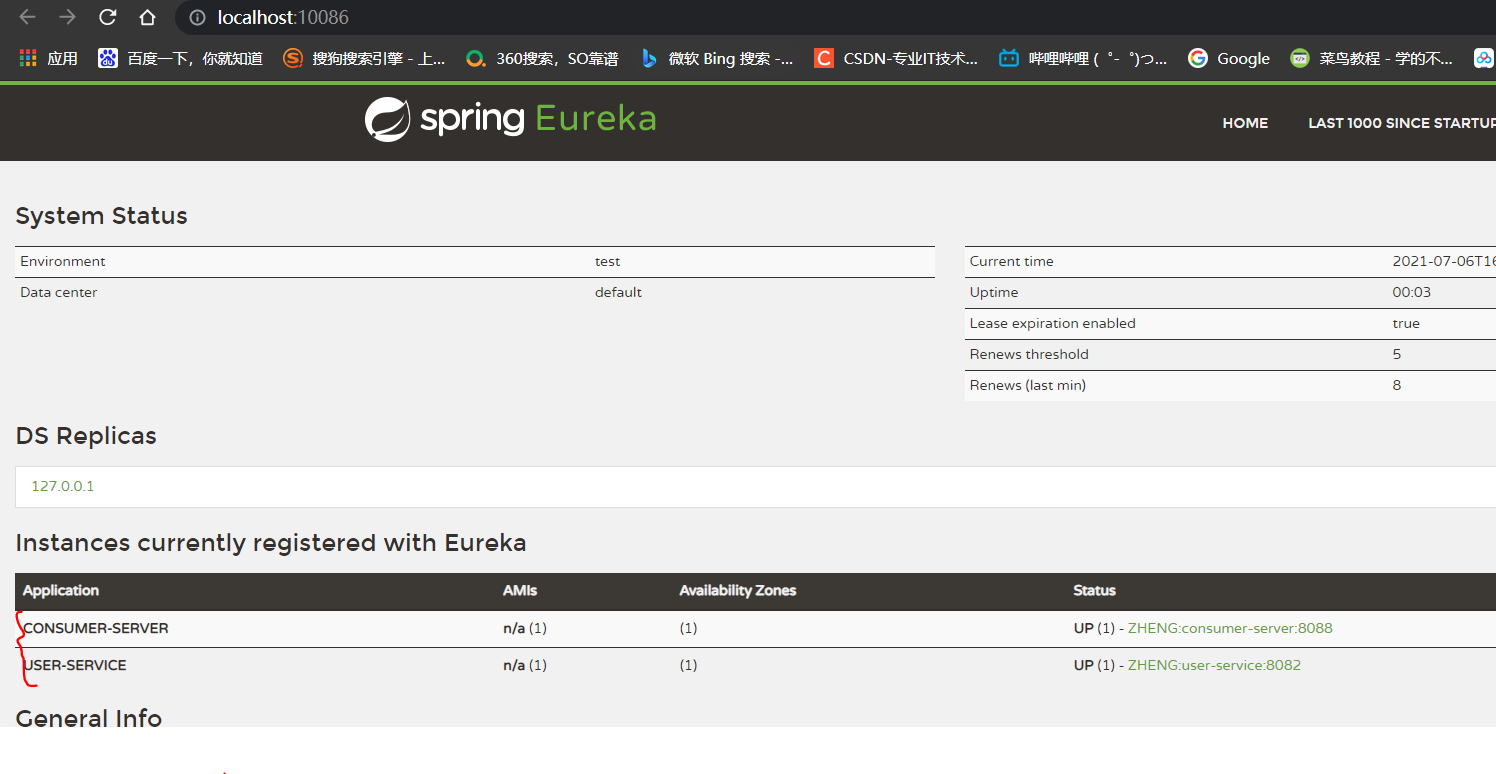Open the Google bookmark
The height and width of the screenshot is (774, 1496).
click(x=1229, y=58)
